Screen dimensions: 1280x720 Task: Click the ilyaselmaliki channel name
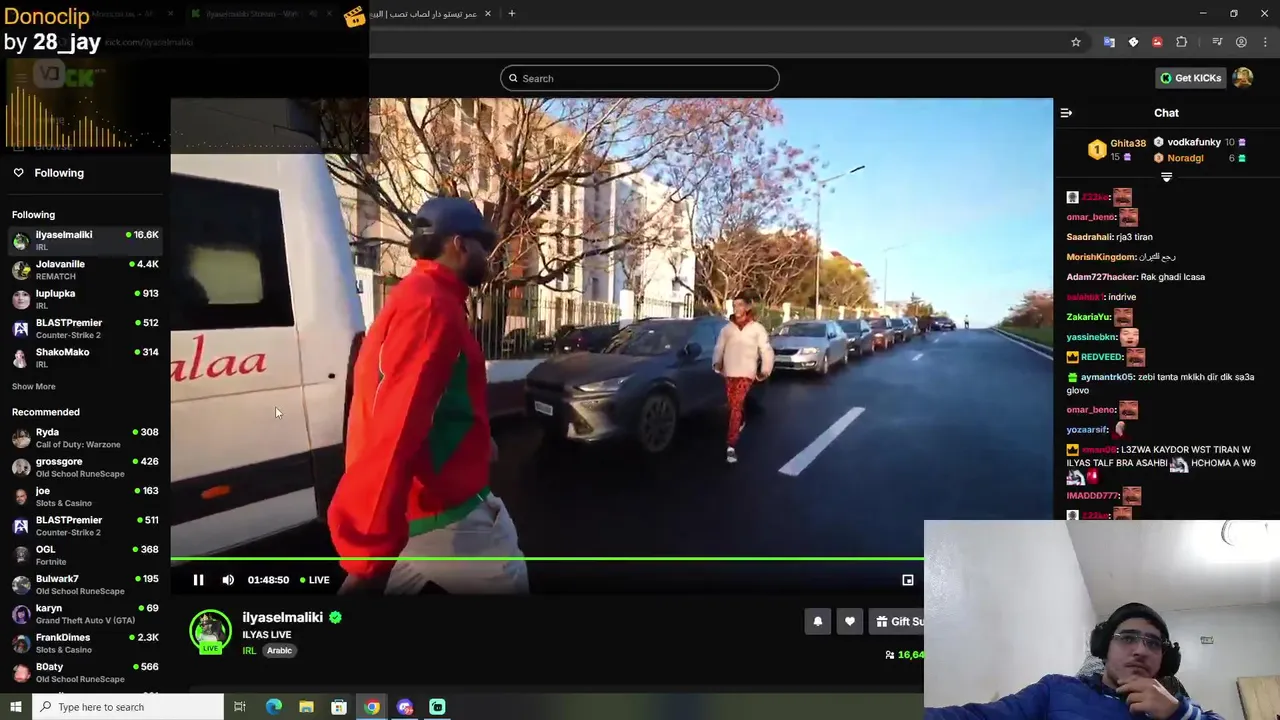[x=282, y=617]
